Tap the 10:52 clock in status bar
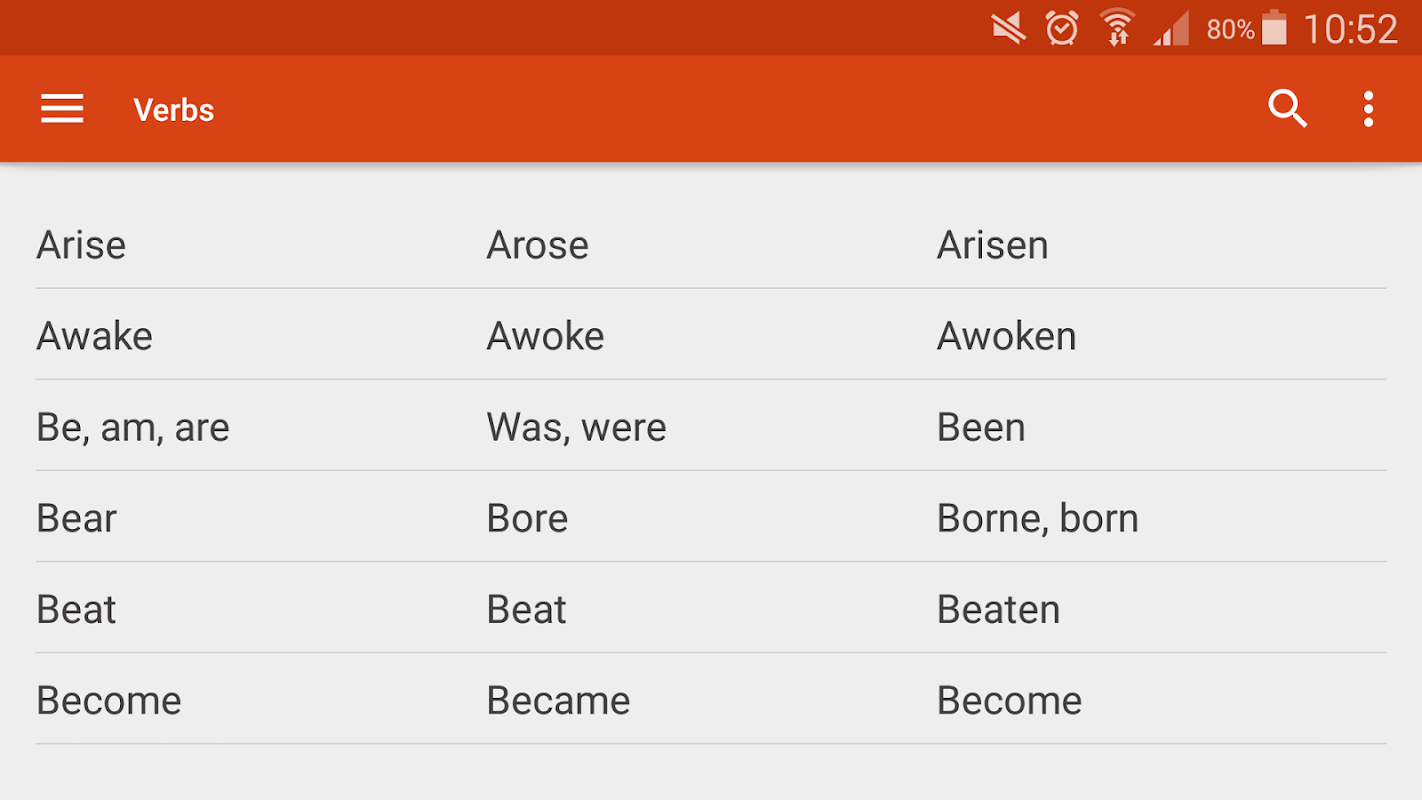The image size is (1422, 800). point(1349,29)
